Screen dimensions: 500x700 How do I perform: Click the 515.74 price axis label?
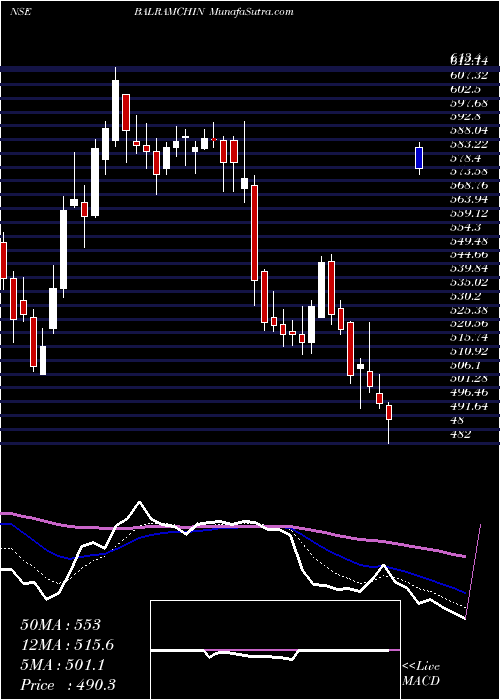[469, 338]
